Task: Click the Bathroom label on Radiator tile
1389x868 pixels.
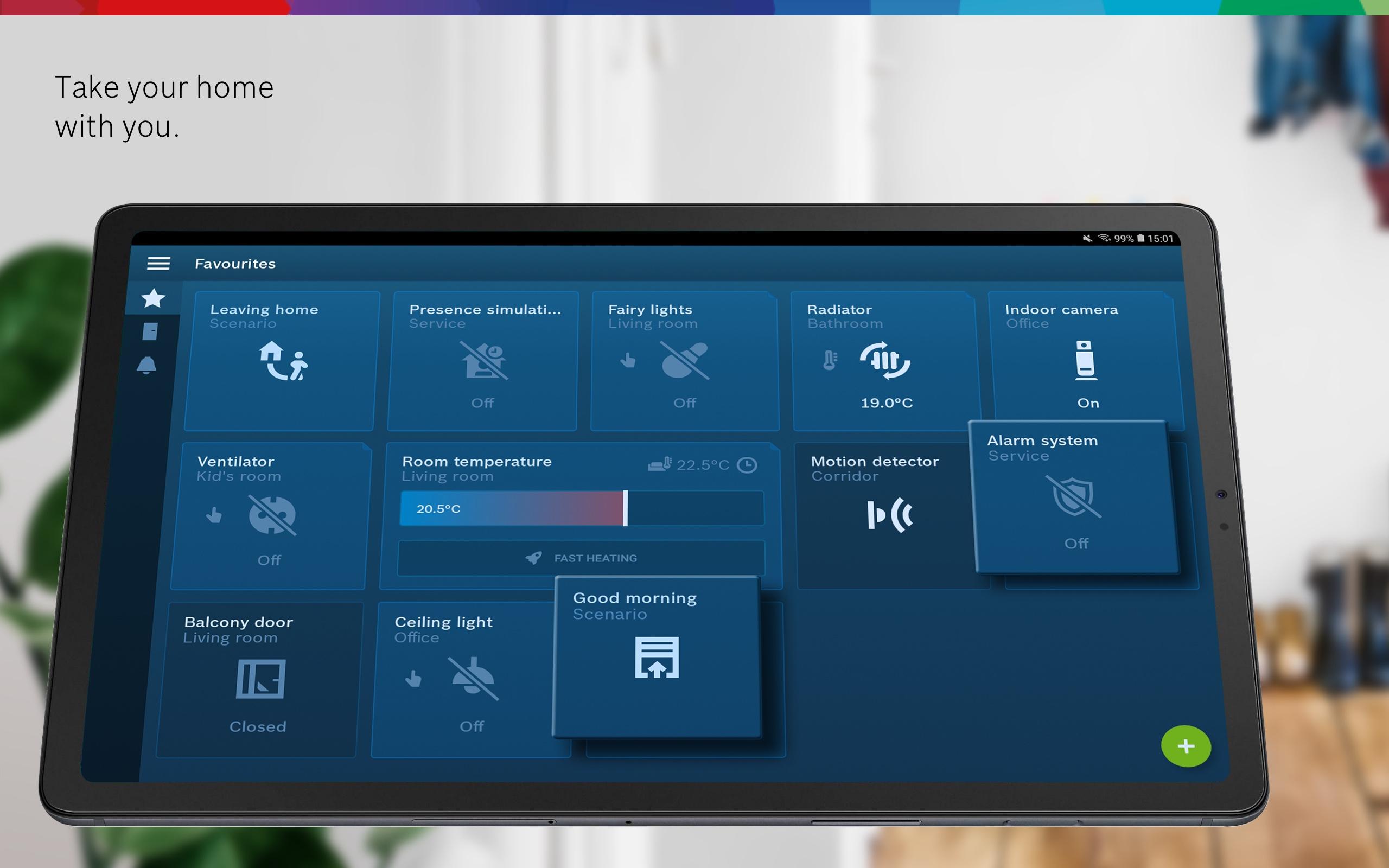Action: tap(845, 324)
